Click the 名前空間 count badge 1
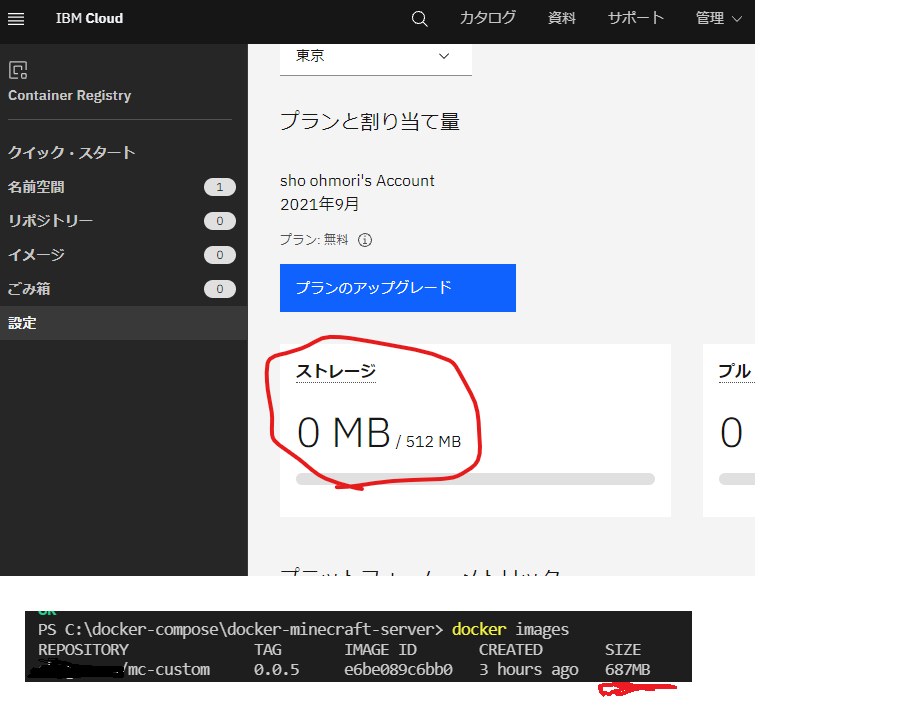Viewport: 908px width, 709px height. click(x=219, y=187)
